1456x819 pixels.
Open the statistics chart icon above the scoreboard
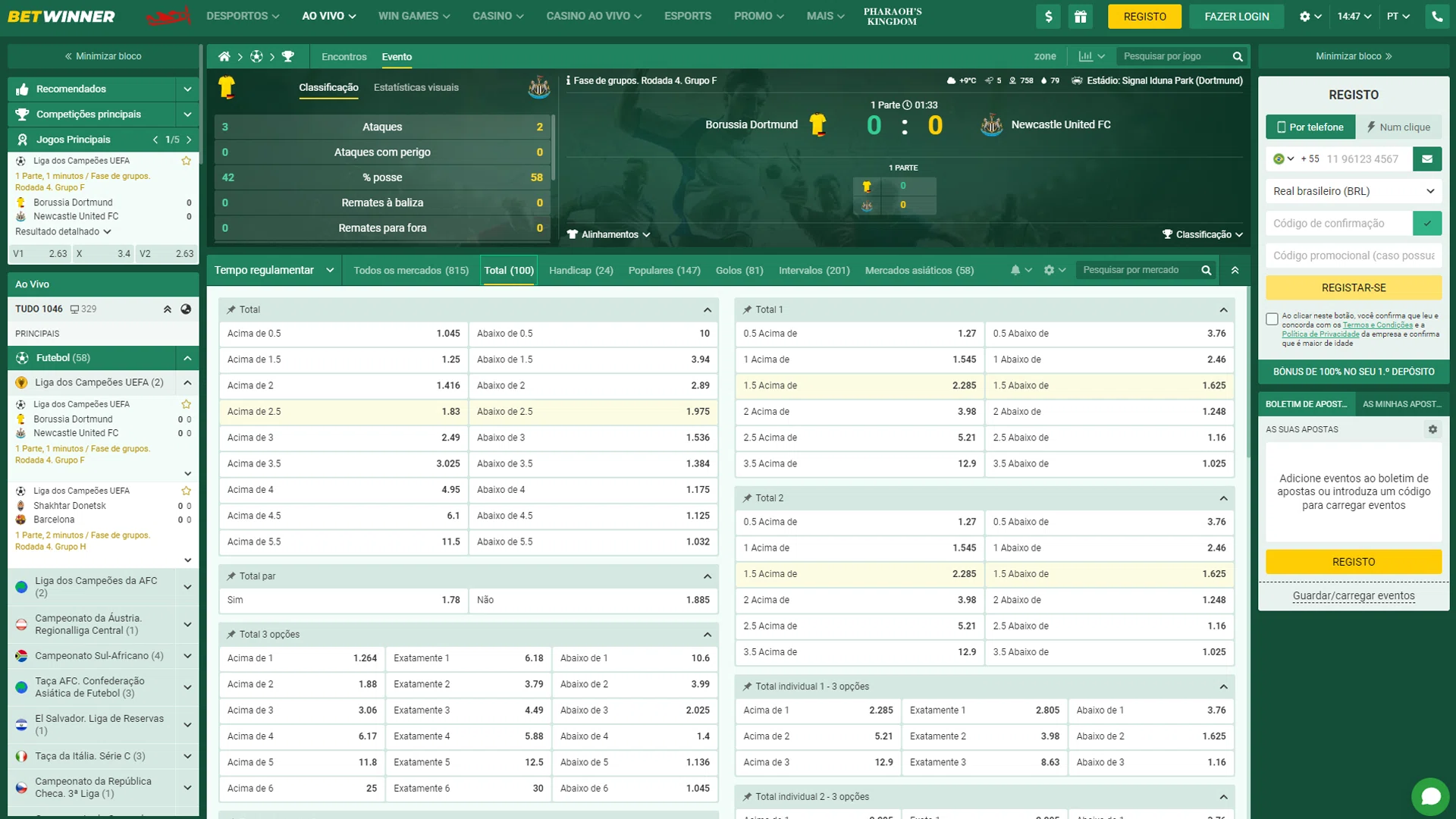1087,56
